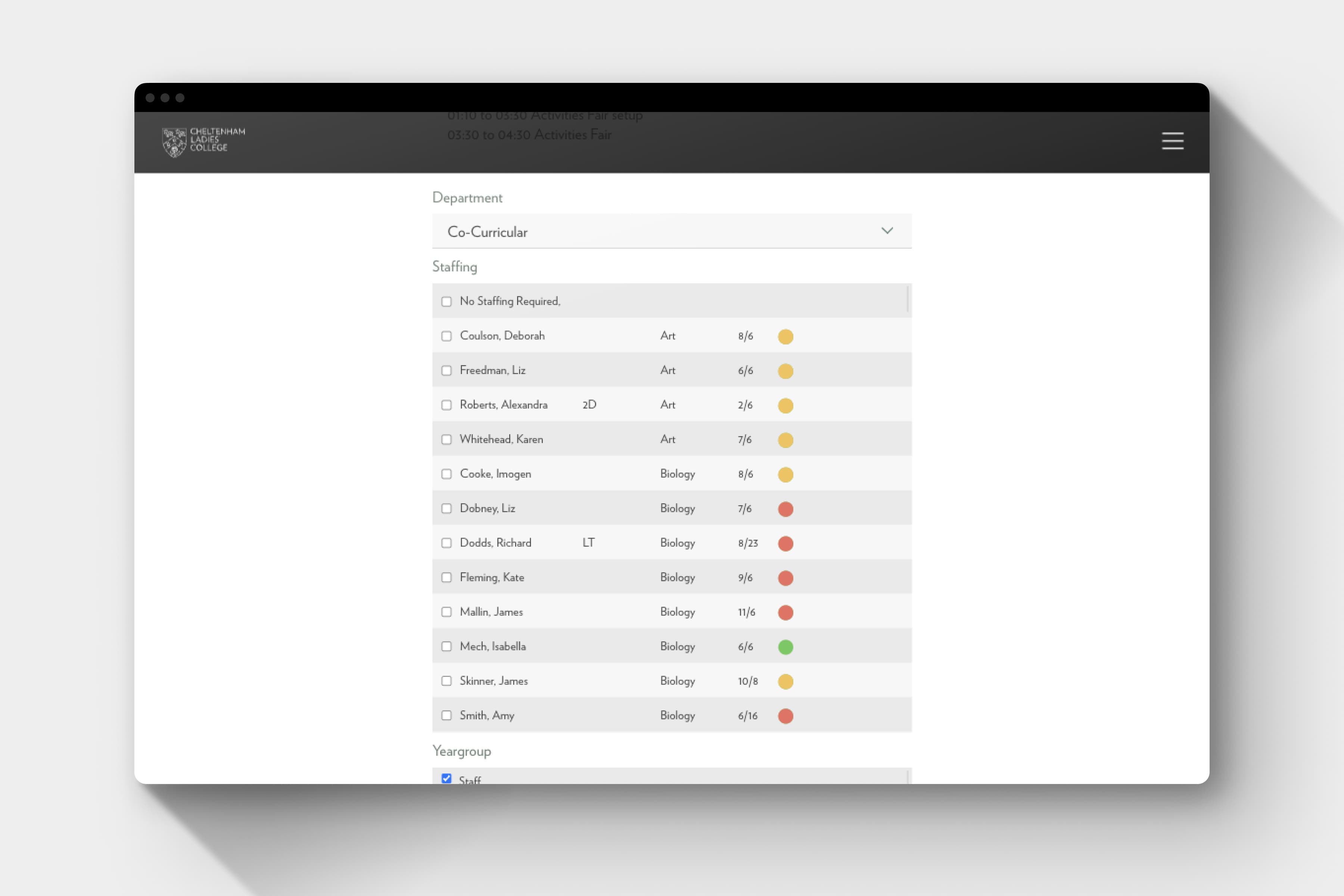Tick the Cooke, Imogen checkbox

pos(446,474)
